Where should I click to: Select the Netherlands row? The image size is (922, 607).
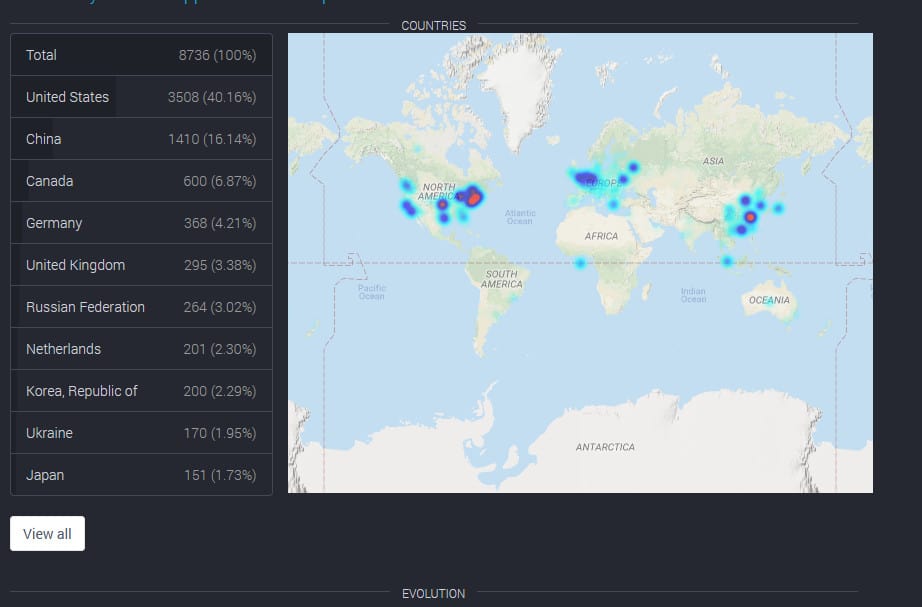pos(141,349)
